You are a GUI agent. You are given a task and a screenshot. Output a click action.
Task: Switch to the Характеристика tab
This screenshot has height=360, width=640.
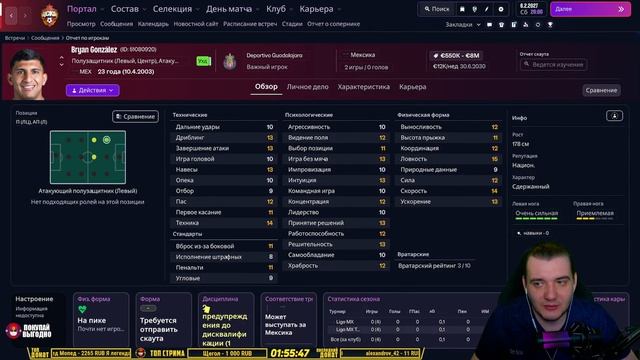364,87
